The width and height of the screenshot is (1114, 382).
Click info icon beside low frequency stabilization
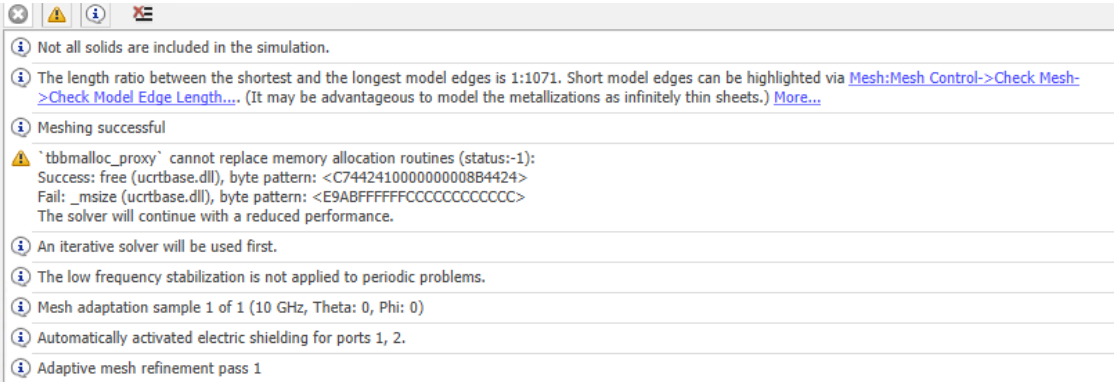pyautogui.click(x=22, y=278)
